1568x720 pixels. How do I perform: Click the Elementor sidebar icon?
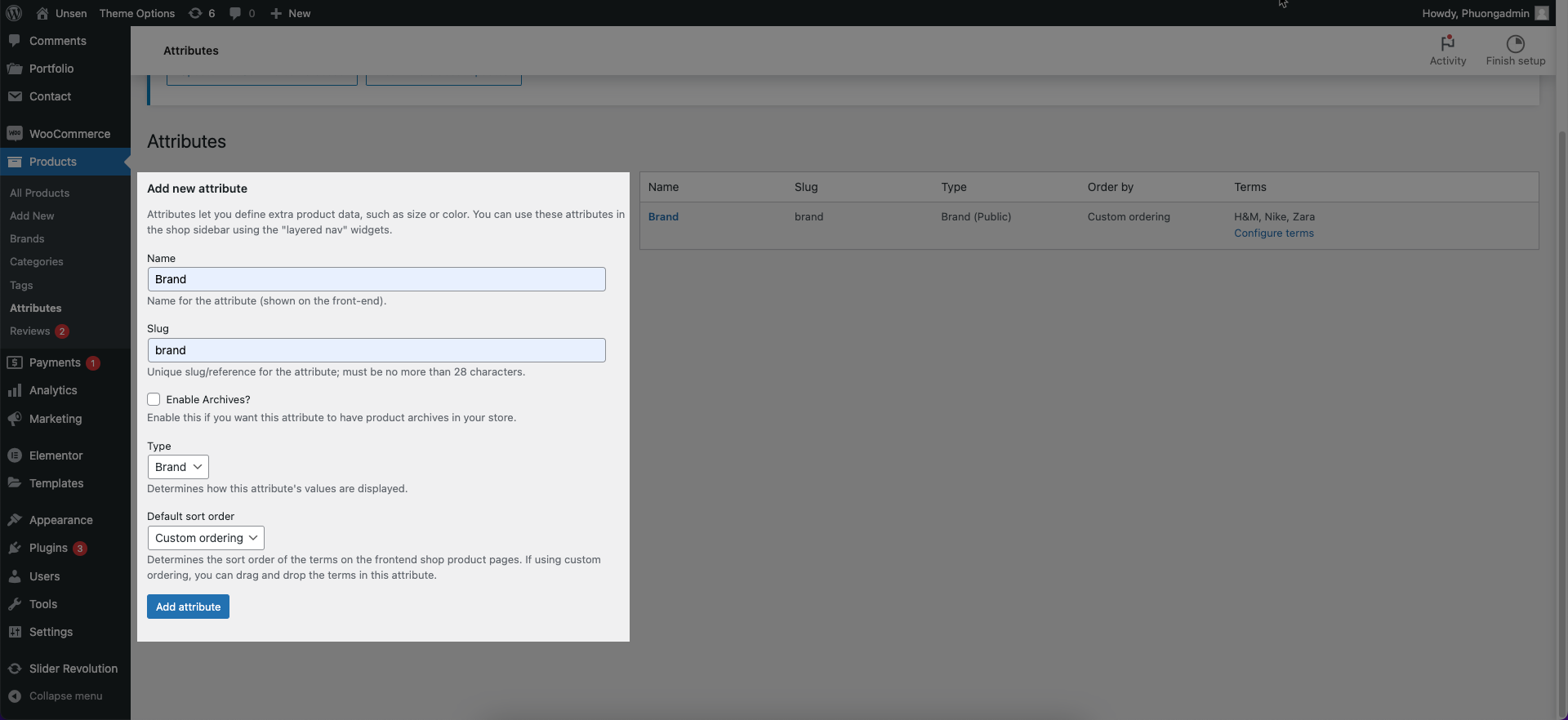pos(15,456)
